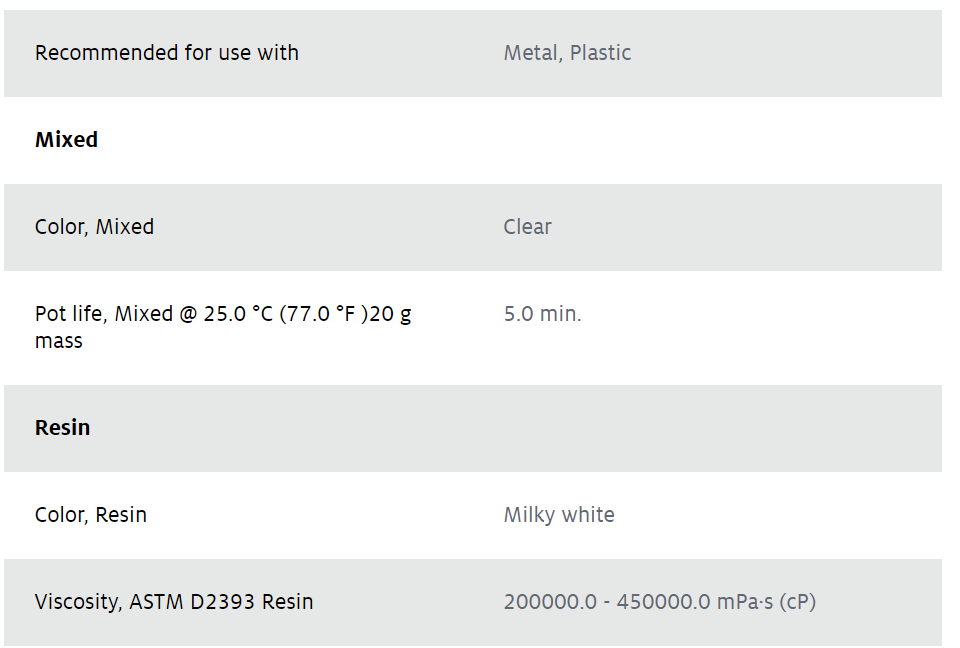Select the 'Clear' color value
Screen dimensions: 960x648
[x=527, y=227]
